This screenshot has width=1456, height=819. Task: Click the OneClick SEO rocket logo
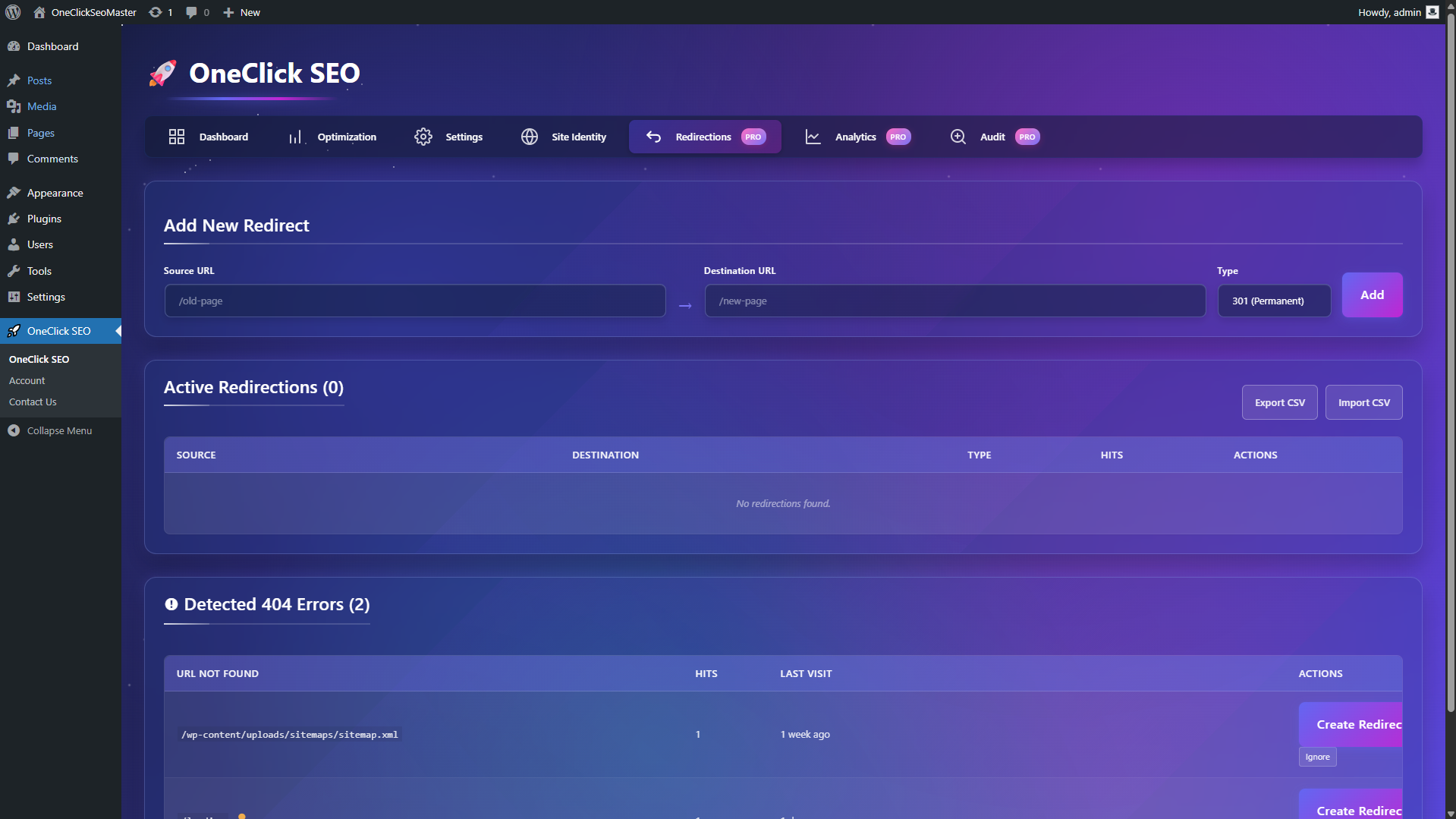click(162, 73)
